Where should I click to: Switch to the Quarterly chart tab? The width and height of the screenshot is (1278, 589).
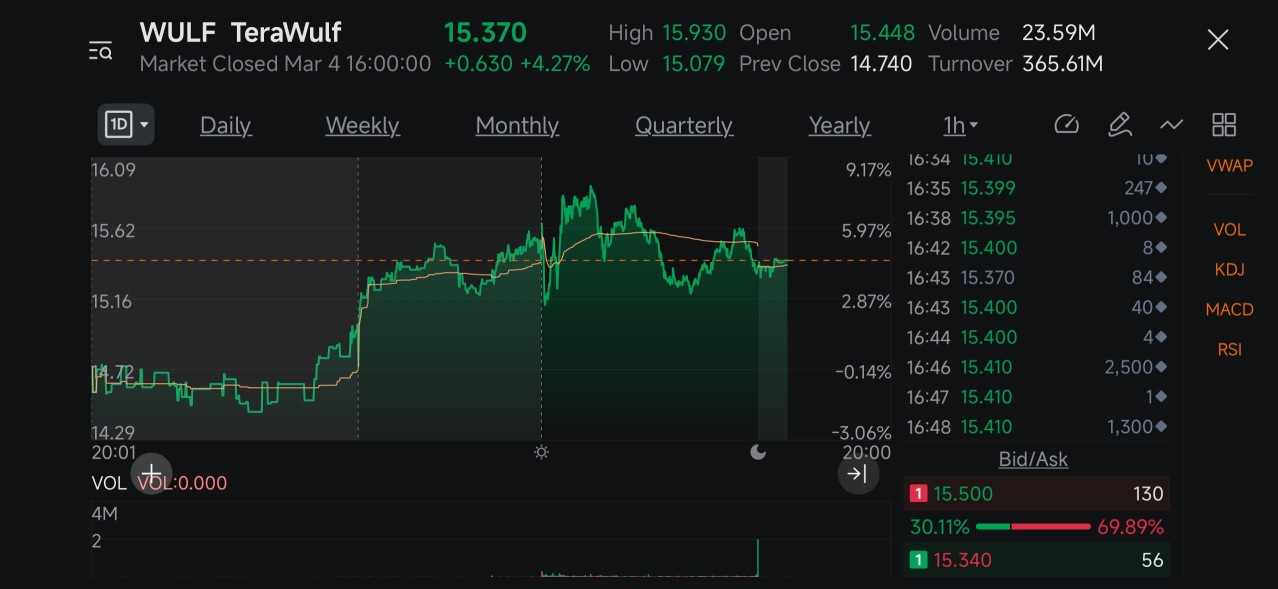pyautogui.click(x=684, y=126)
